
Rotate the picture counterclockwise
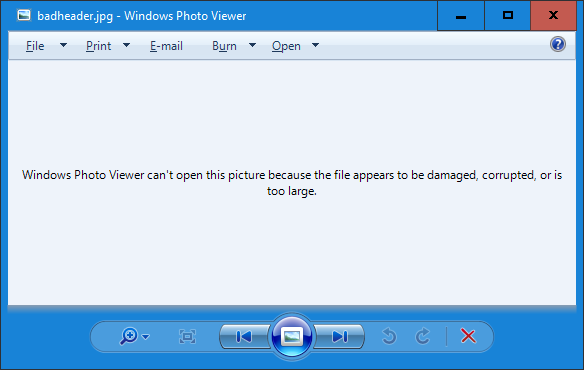[x=389, y=336]
